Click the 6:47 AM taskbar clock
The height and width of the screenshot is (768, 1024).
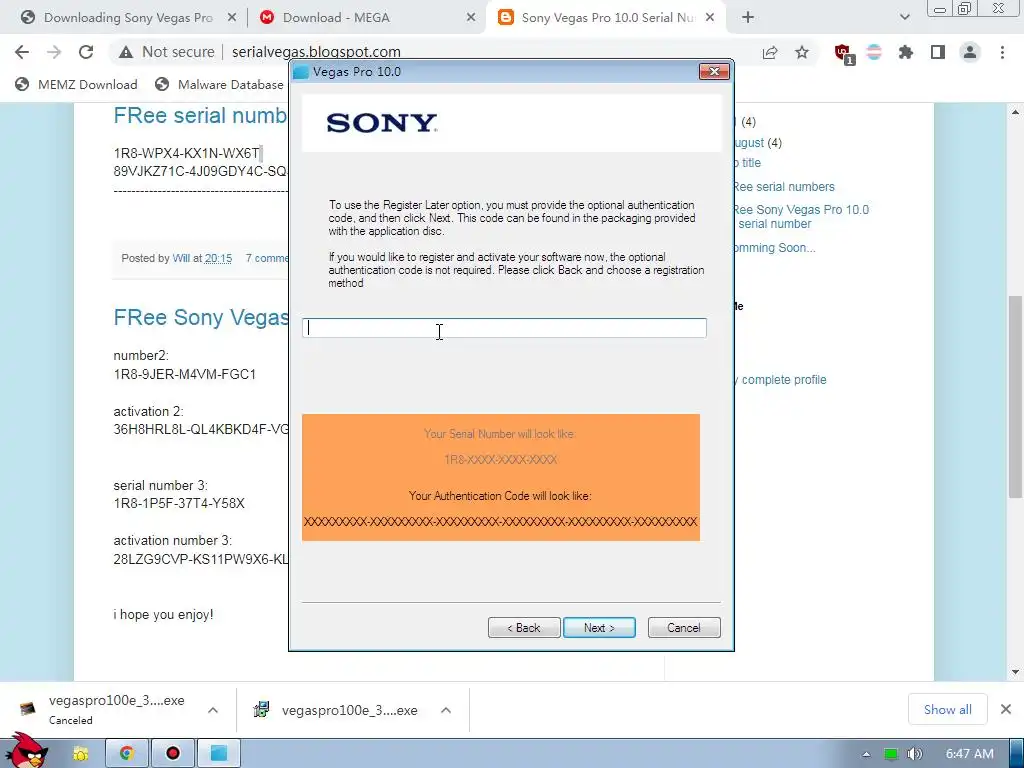coord(970,754)
